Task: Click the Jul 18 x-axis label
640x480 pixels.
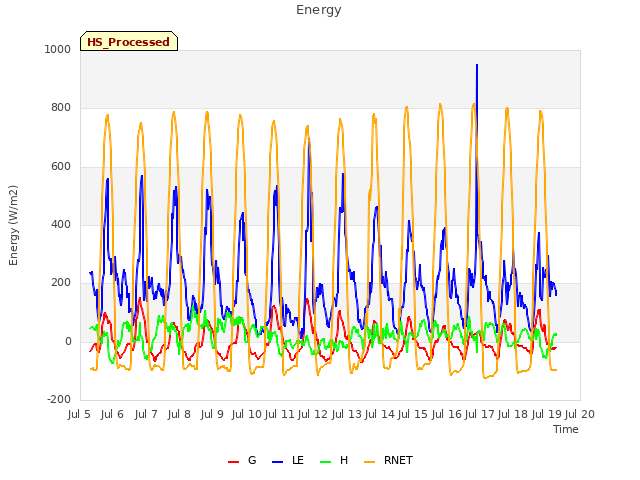Action: coord(513,415)
